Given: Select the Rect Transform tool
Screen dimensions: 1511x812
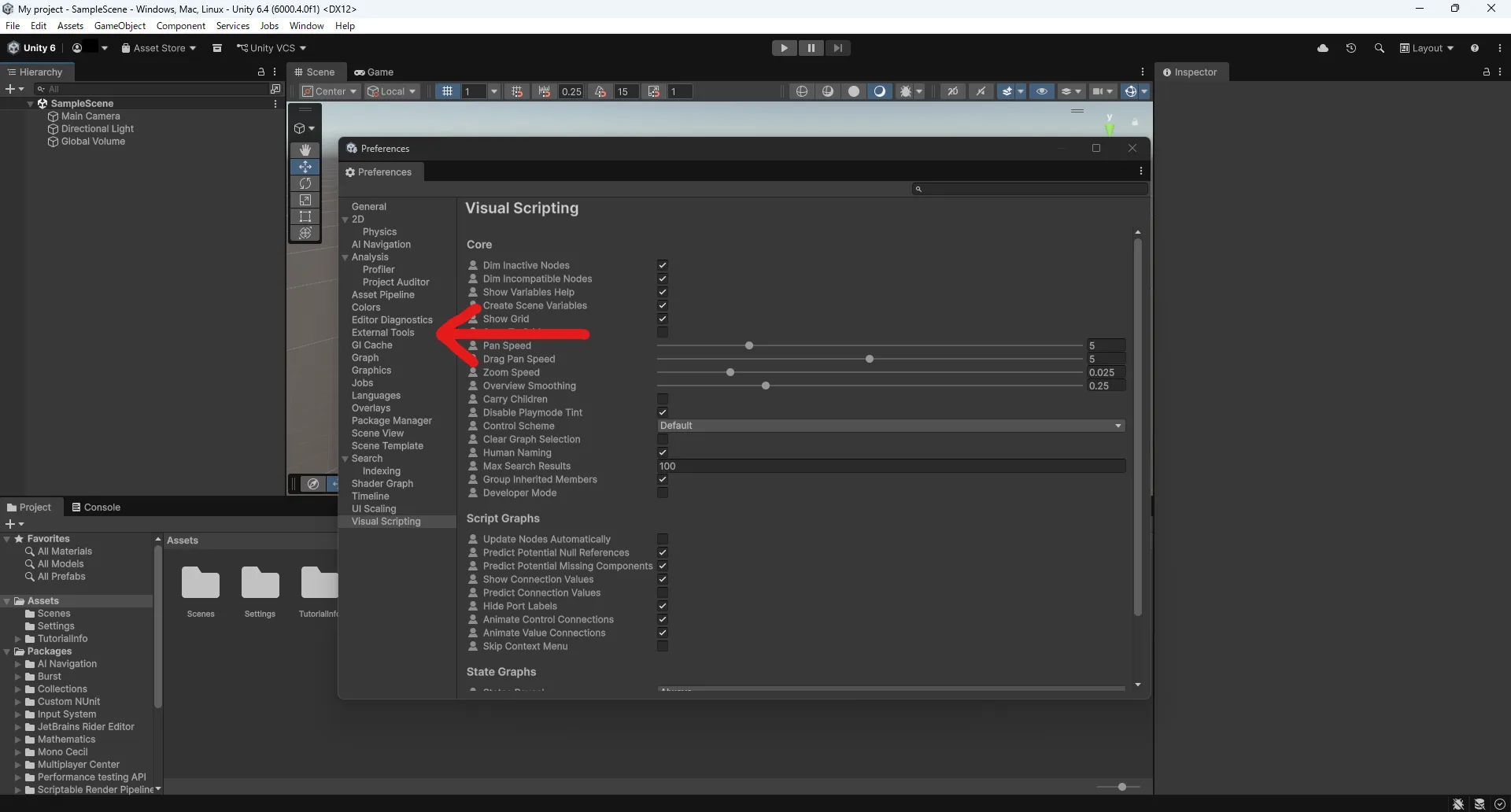Looking at the screenshot, I should [305, 216].
